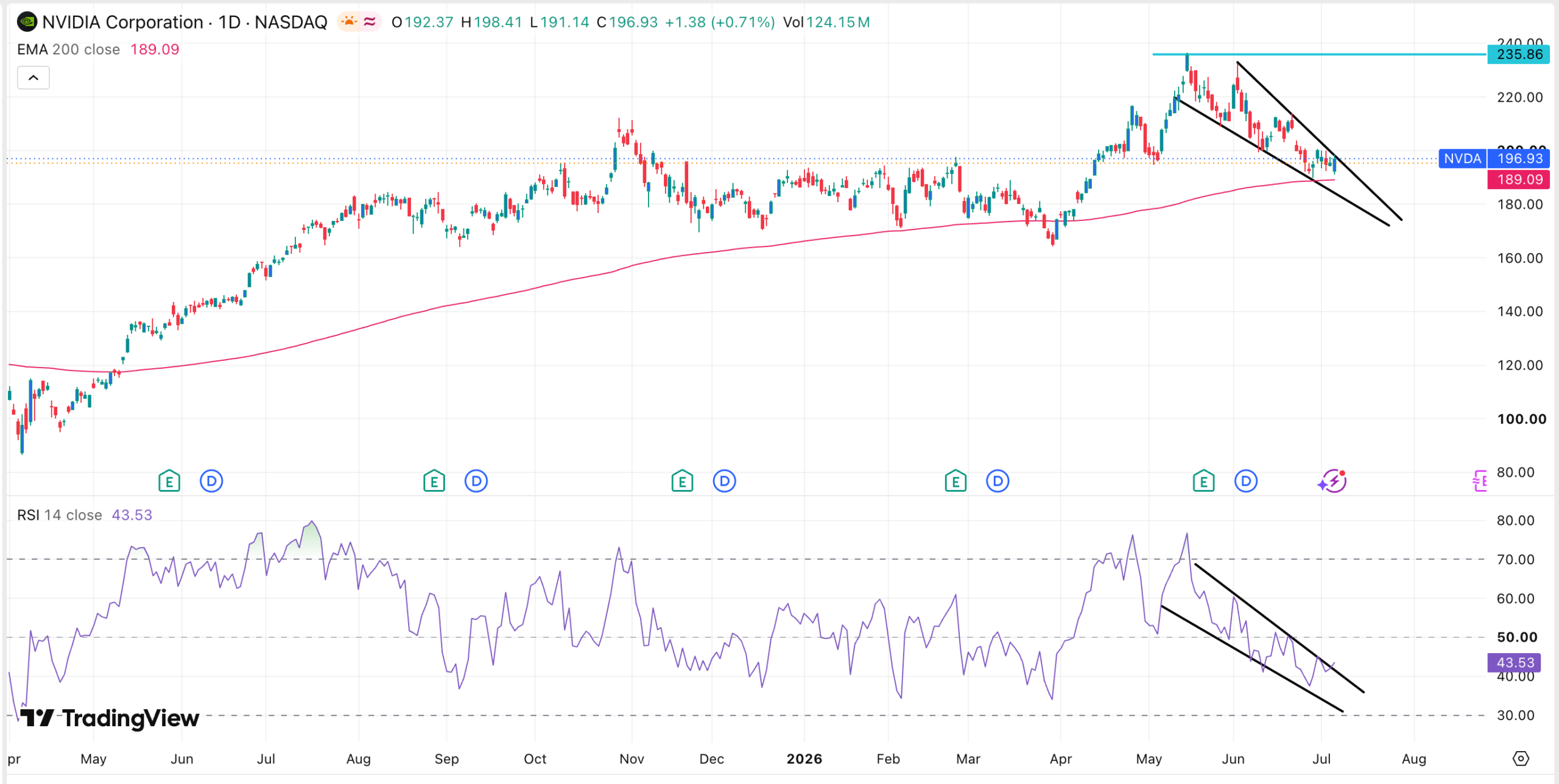Click the EMA value 189.09 in legend
1559x784 pixels.
[155, 49]
